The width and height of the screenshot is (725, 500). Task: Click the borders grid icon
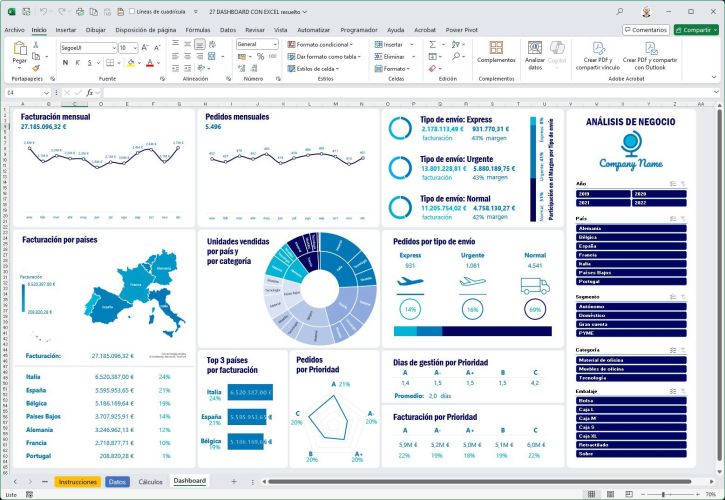point(110,62)
